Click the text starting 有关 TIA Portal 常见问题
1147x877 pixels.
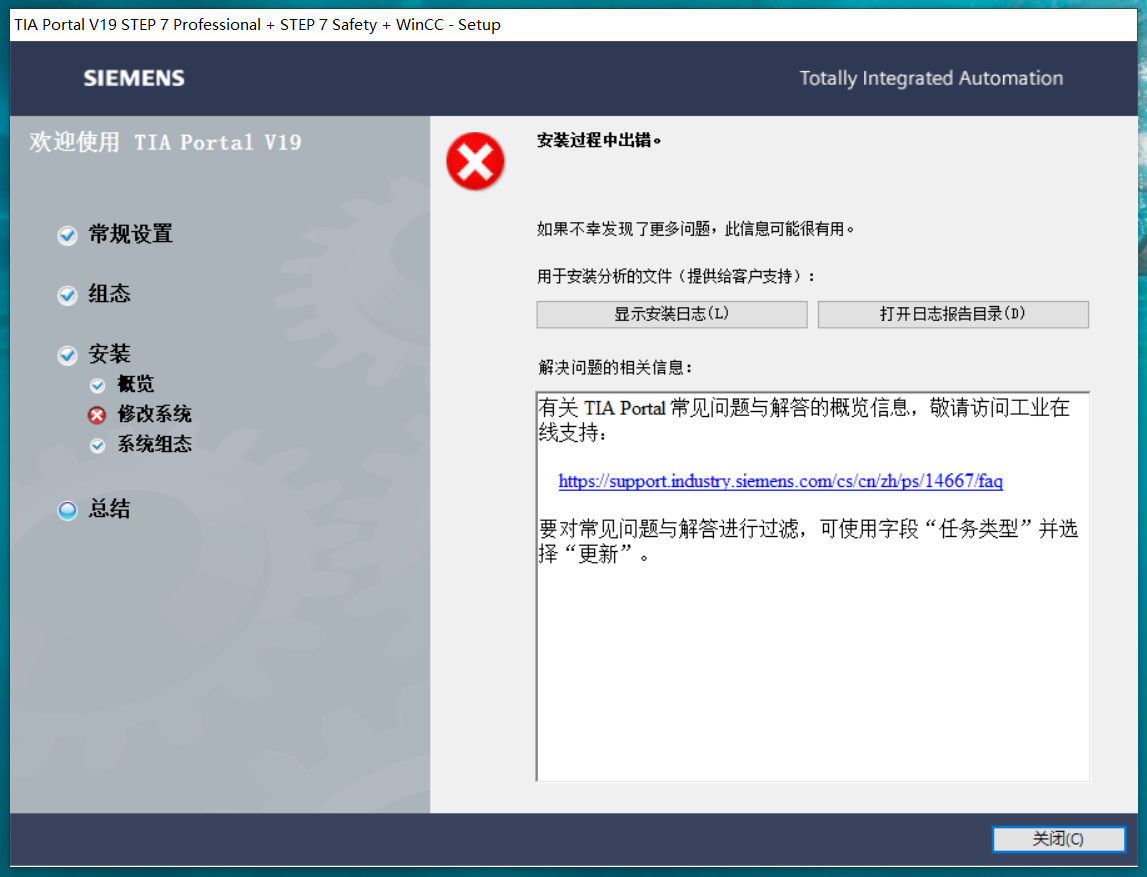[805, 420]
